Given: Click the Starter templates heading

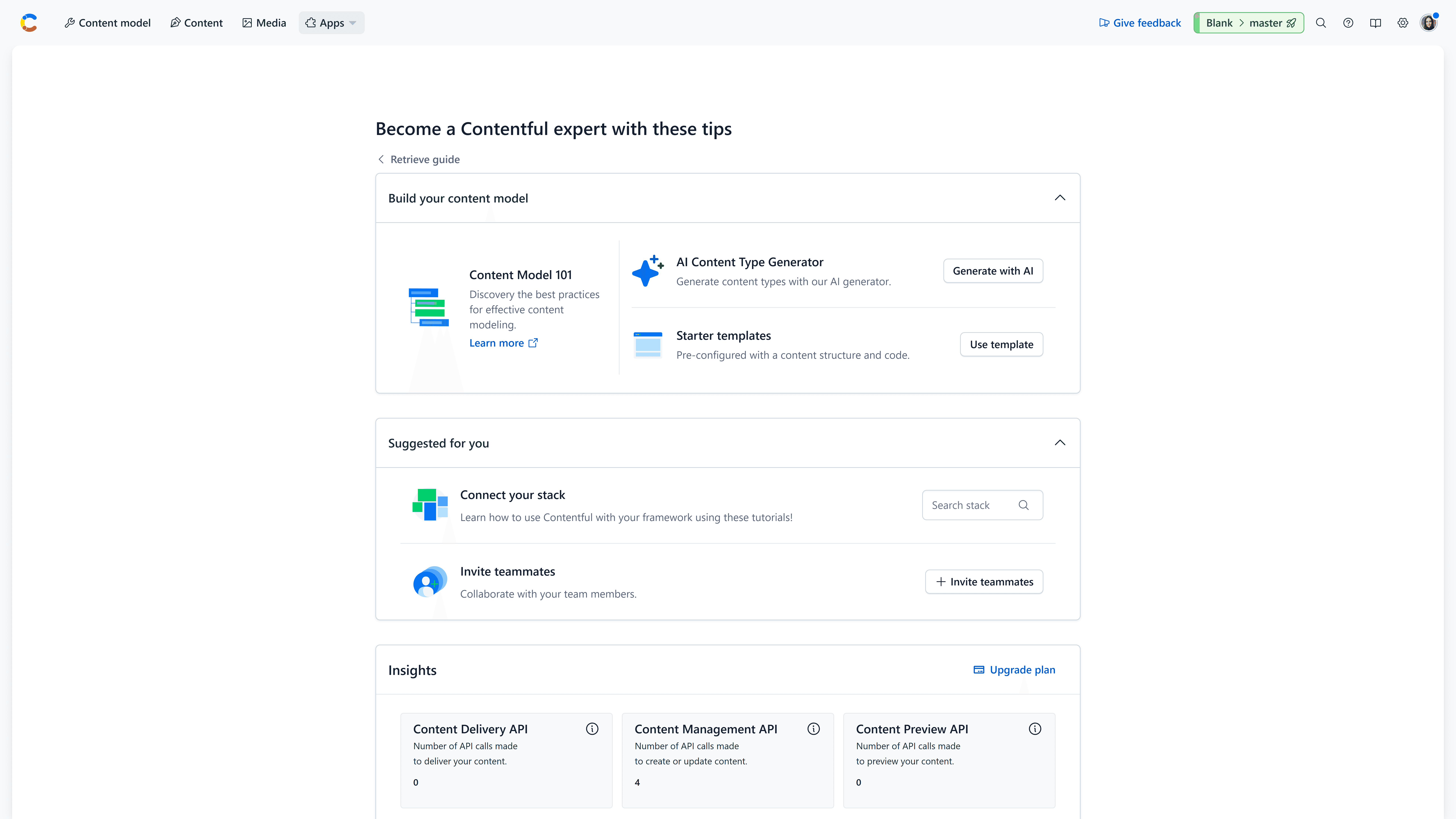Looking at the screenshot, I should click(723, 336).
